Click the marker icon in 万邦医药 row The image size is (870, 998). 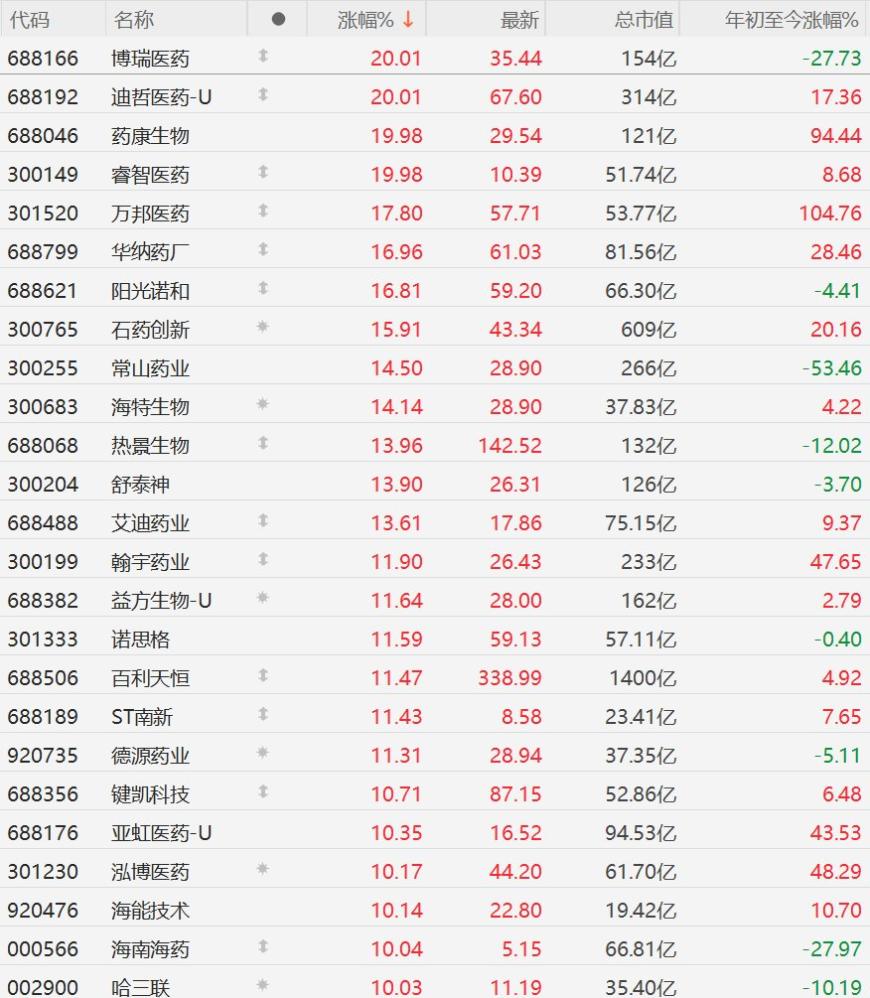[263, 211]
